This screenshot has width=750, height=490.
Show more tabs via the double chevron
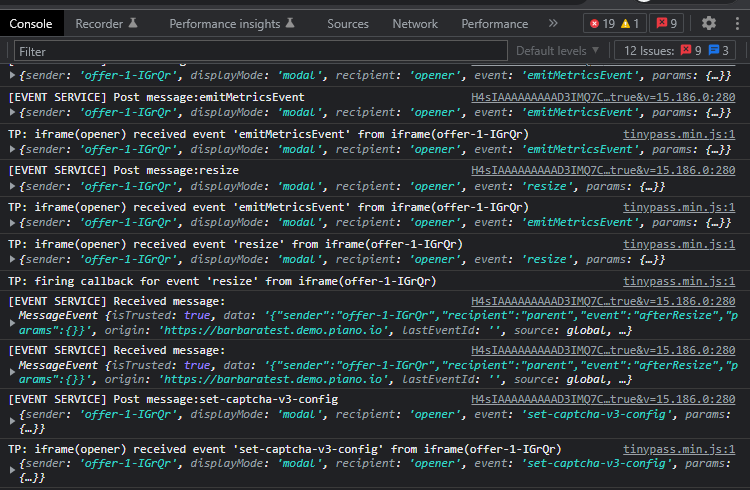(553, 23)
